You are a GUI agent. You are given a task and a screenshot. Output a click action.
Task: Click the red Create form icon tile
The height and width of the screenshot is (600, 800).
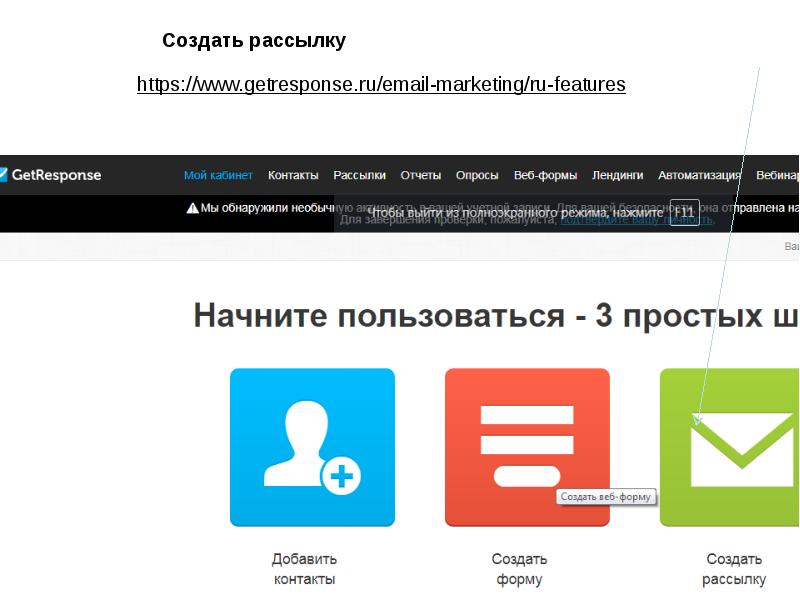coord(527,447)
